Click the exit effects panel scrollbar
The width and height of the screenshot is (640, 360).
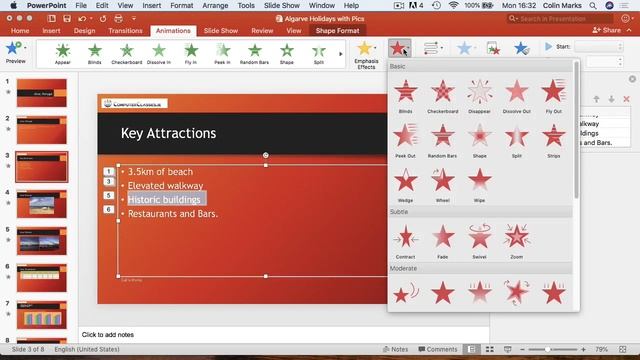[x=576, y=130]
